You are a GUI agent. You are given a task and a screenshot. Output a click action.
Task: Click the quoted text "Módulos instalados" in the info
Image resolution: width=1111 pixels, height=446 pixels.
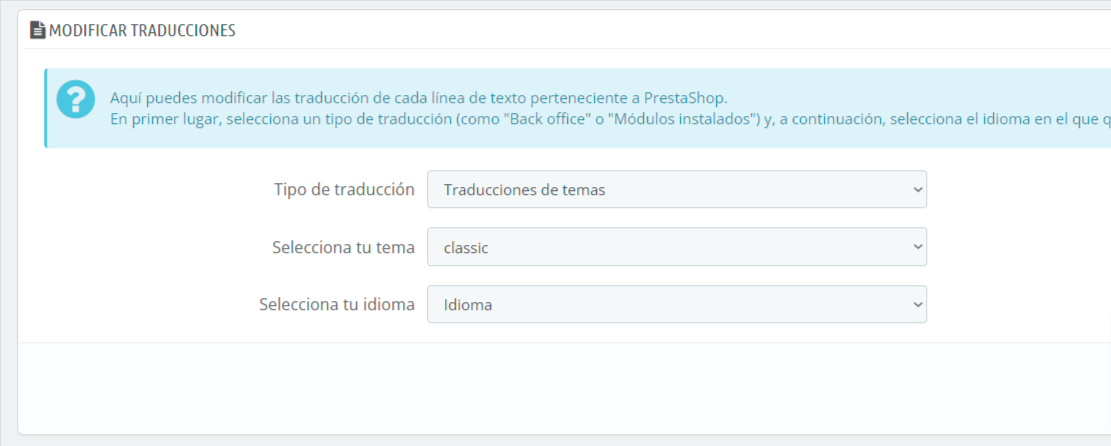pyautogui.click(x=682, y=119)
